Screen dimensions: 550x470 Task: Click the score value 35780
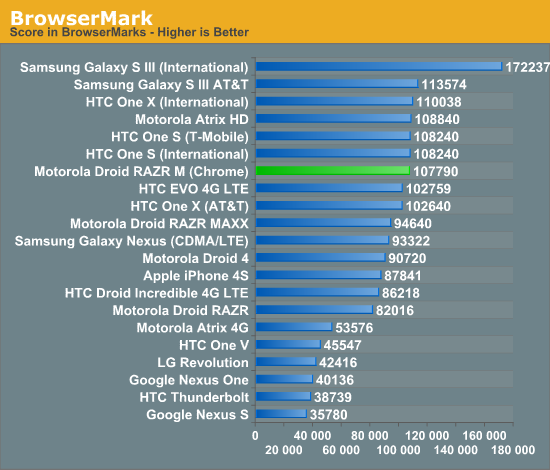tap(328, 415)
